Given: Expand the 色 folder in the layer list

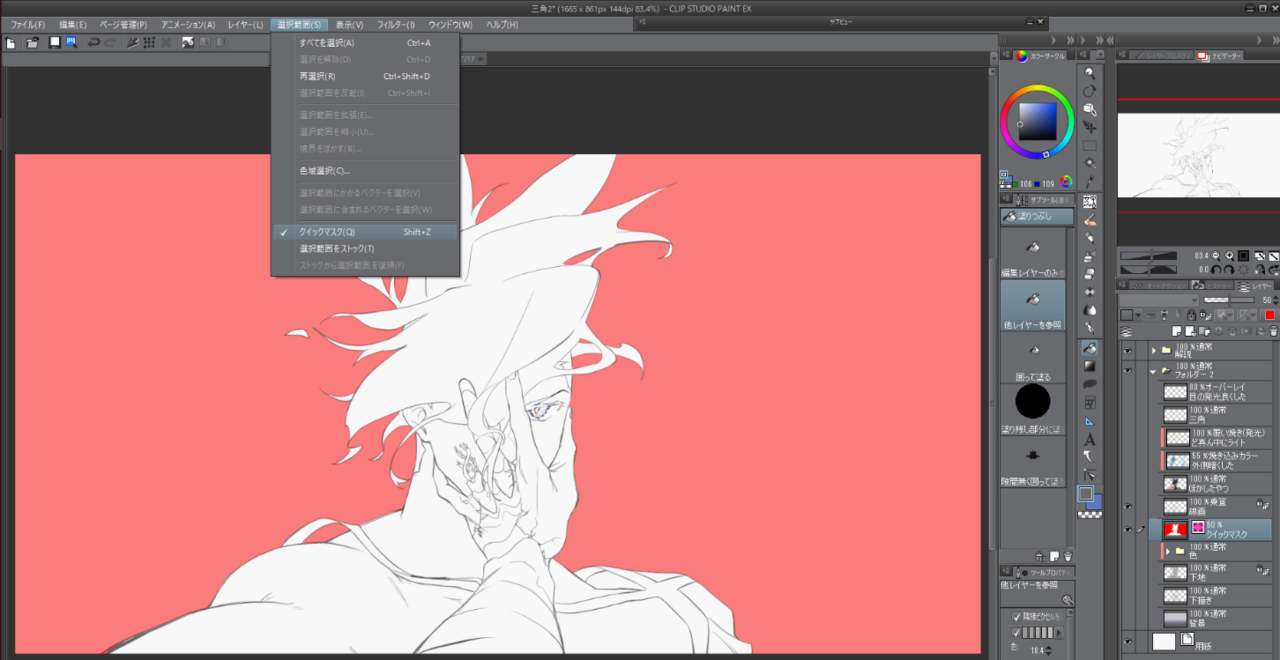Looking at the screenshot, I should coord(1167,551).
